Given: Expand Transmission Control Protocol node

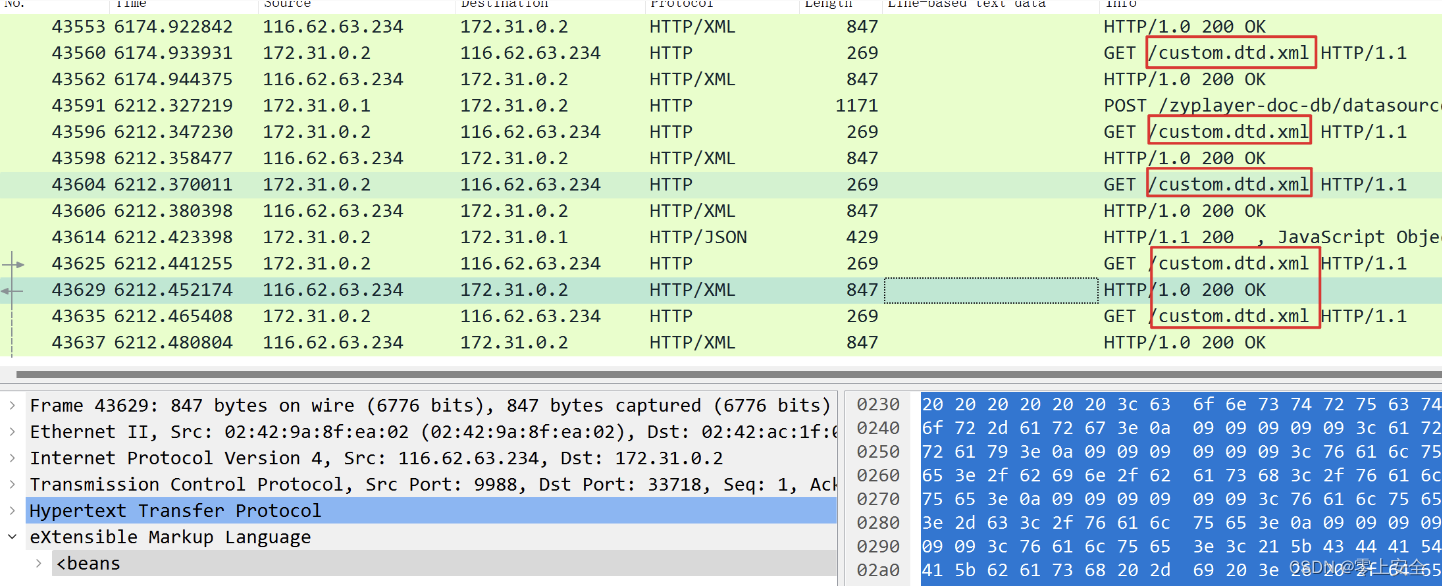Looking at the screenshot, I should 12,484.
